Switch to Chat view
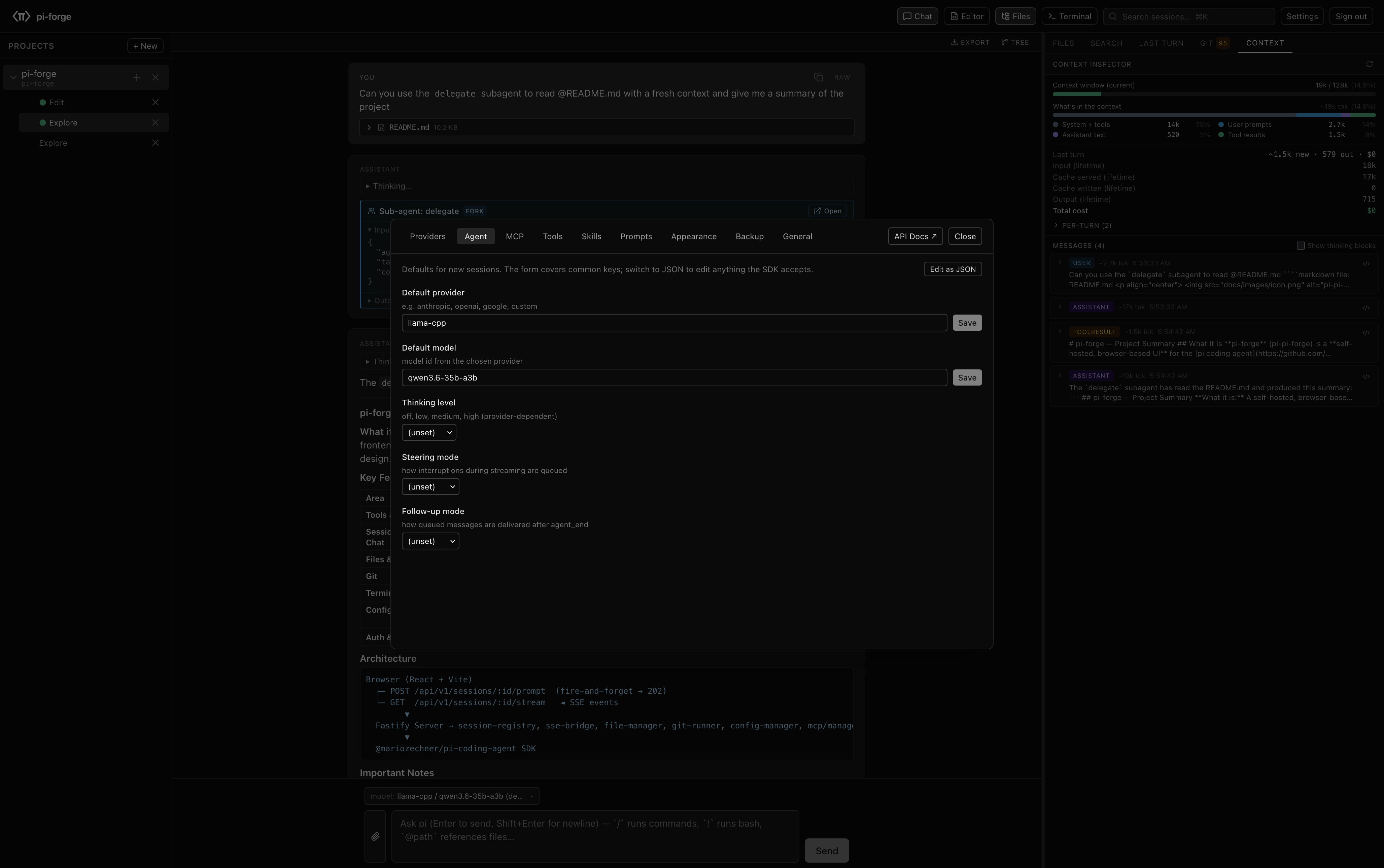This screenshot has height=868, width=1384. pos(918,16)
